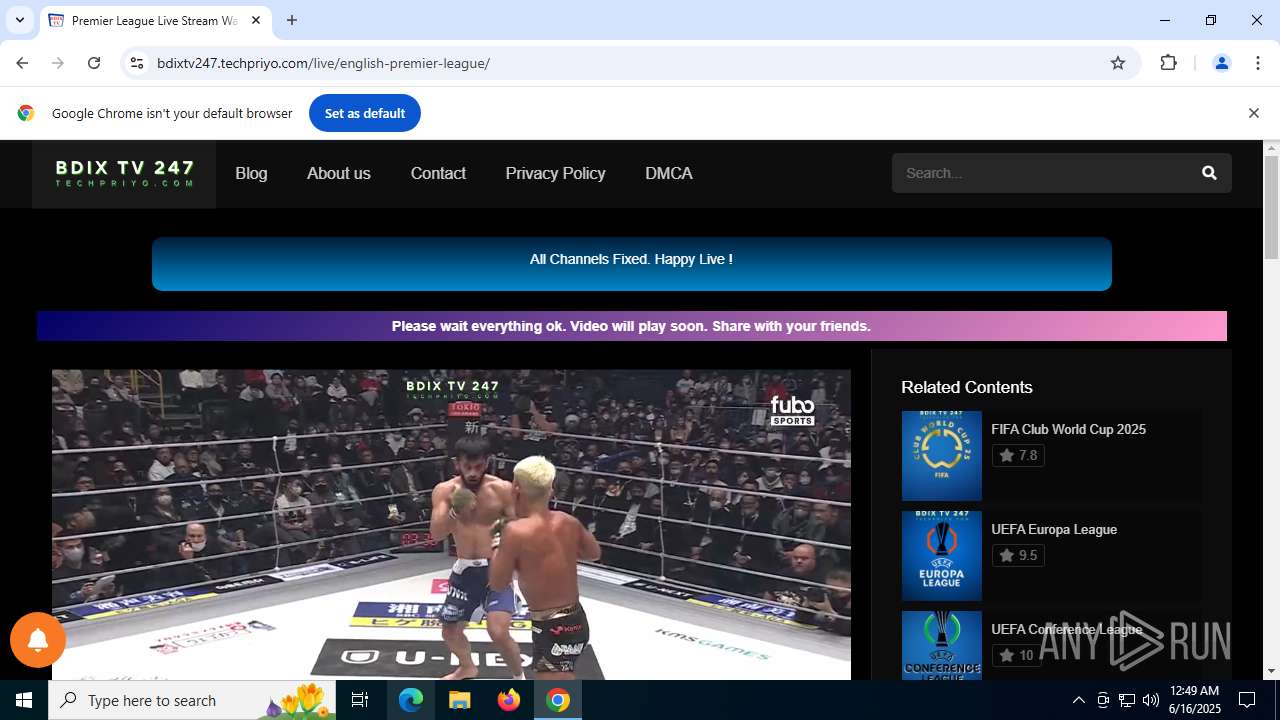Image resolution: width=1280 pixels, height=720 pixels.
Task: Click the All Channels Fixed banner
Action: (x=632, y=264)
